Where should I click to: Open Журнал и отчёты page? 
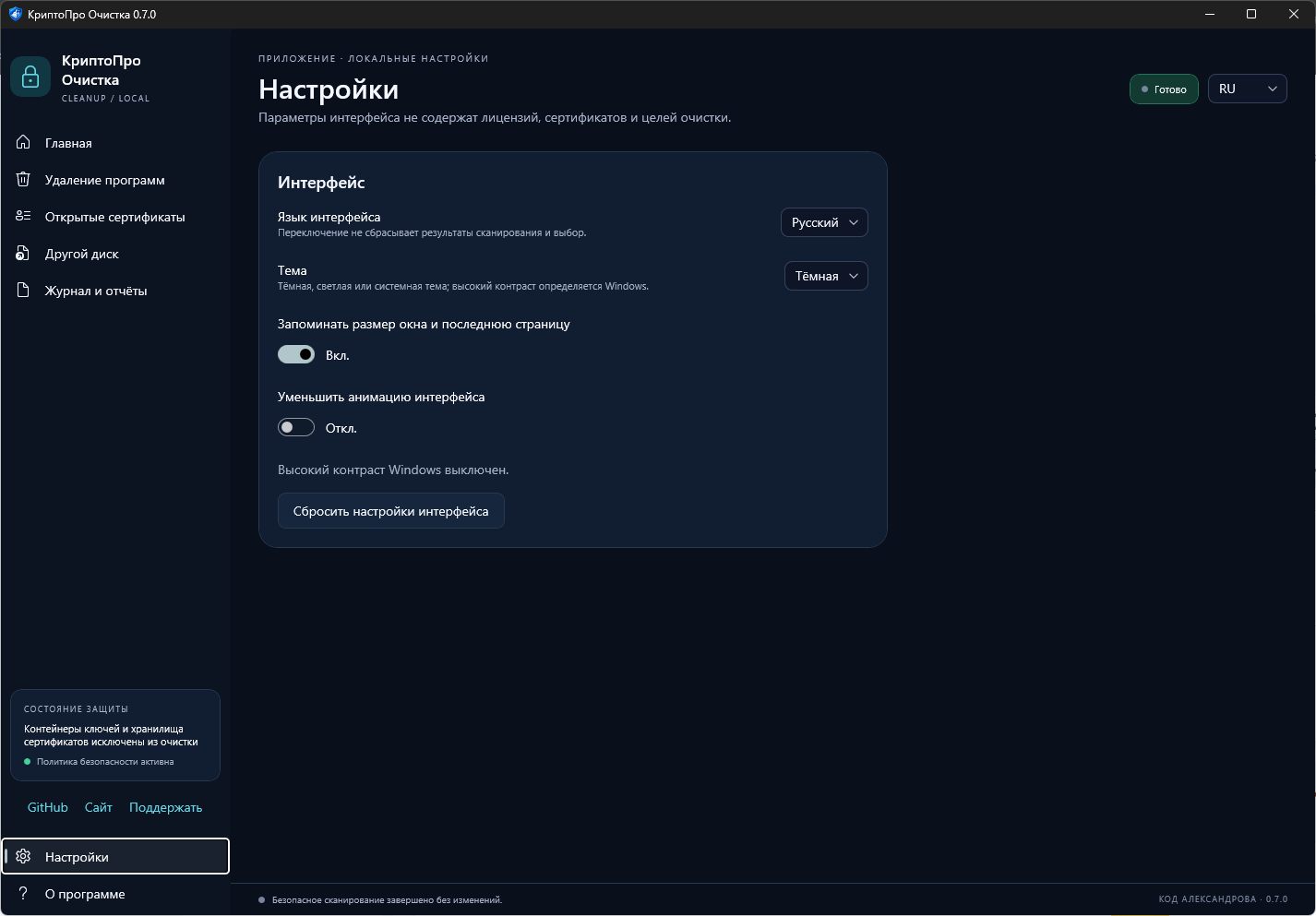[96, 291]
